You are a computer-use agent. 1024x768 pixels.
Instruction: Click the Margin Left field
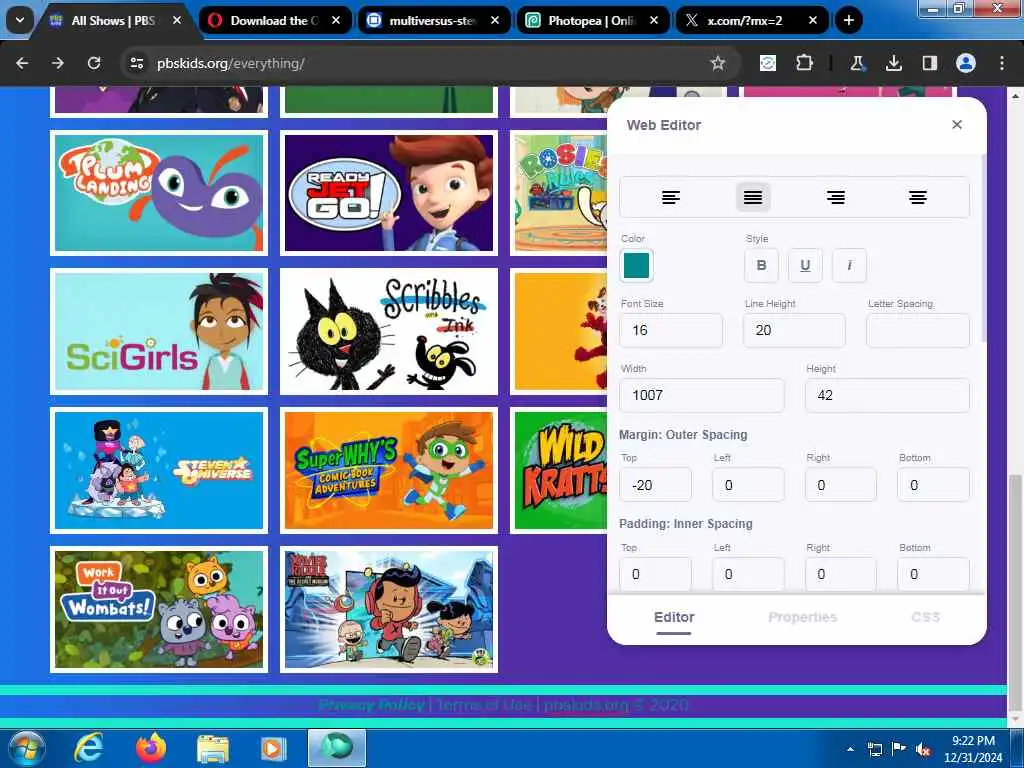[x=748, y=485]
